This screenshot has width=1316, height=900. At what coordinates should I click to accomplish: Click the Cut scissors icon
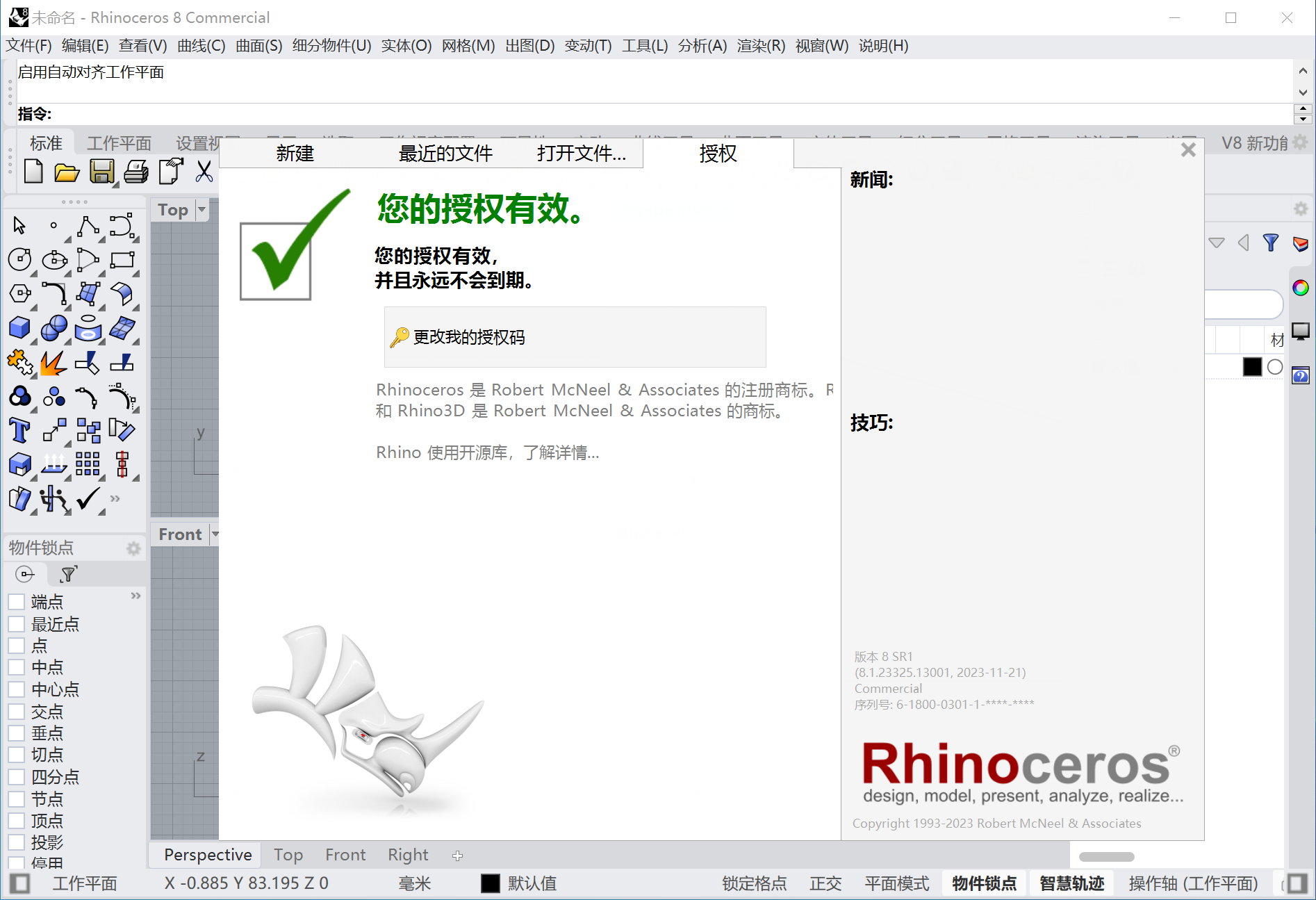204,171
